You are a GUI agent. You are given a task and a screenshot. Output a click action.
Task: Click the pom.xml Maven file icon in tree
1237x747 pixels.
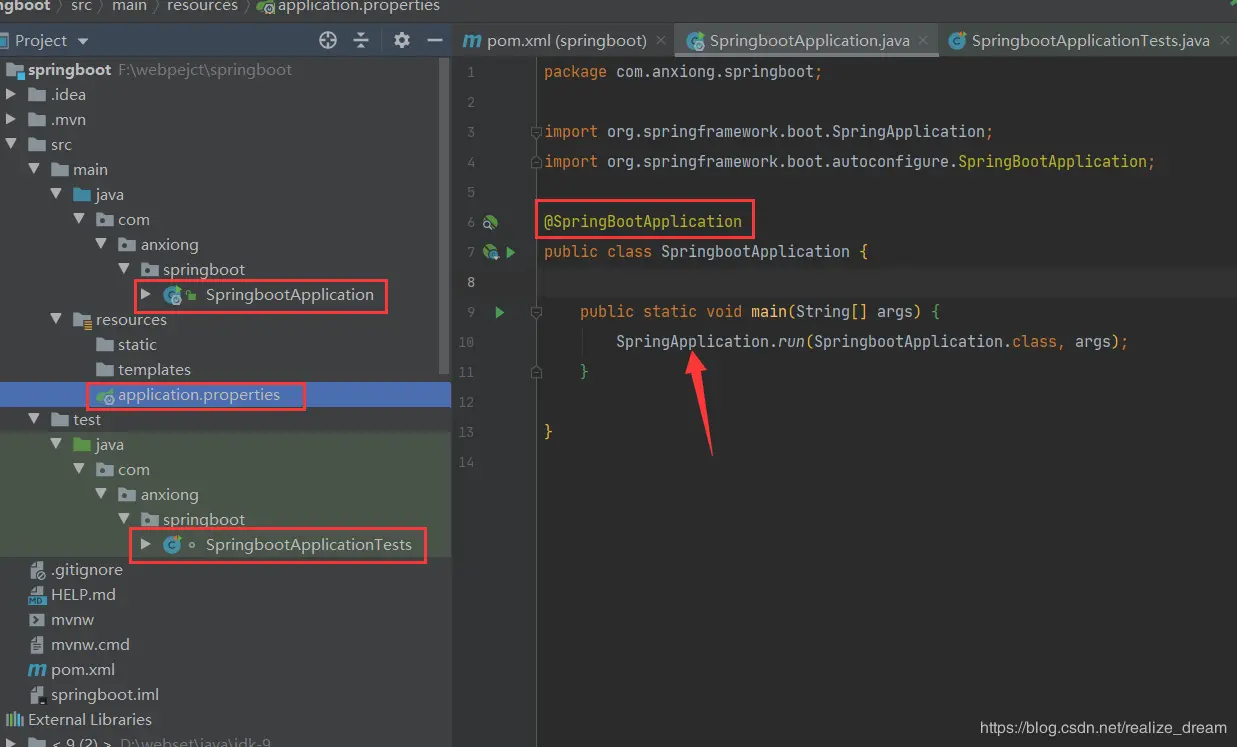pyautogui.click(x=37, y=670)
